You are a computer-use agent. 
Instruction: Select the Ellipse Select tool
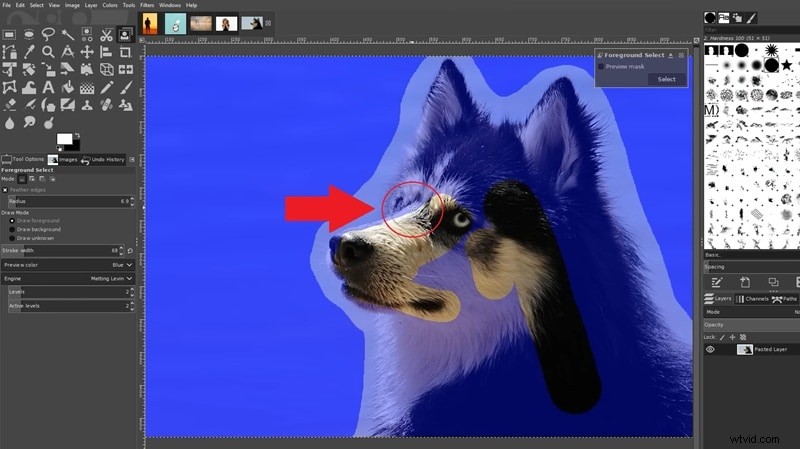[x=29, y=35]
